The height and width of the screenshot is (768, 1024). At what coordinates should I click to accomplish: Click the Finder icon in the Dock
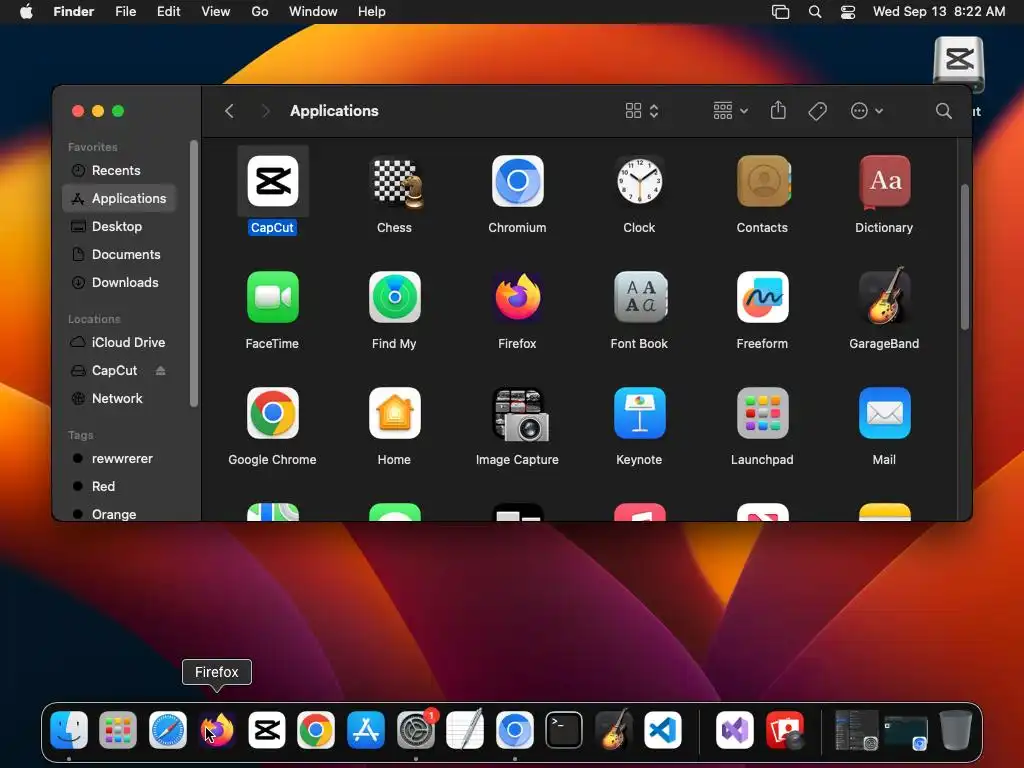pyautogui.click(x=69, y=729)
